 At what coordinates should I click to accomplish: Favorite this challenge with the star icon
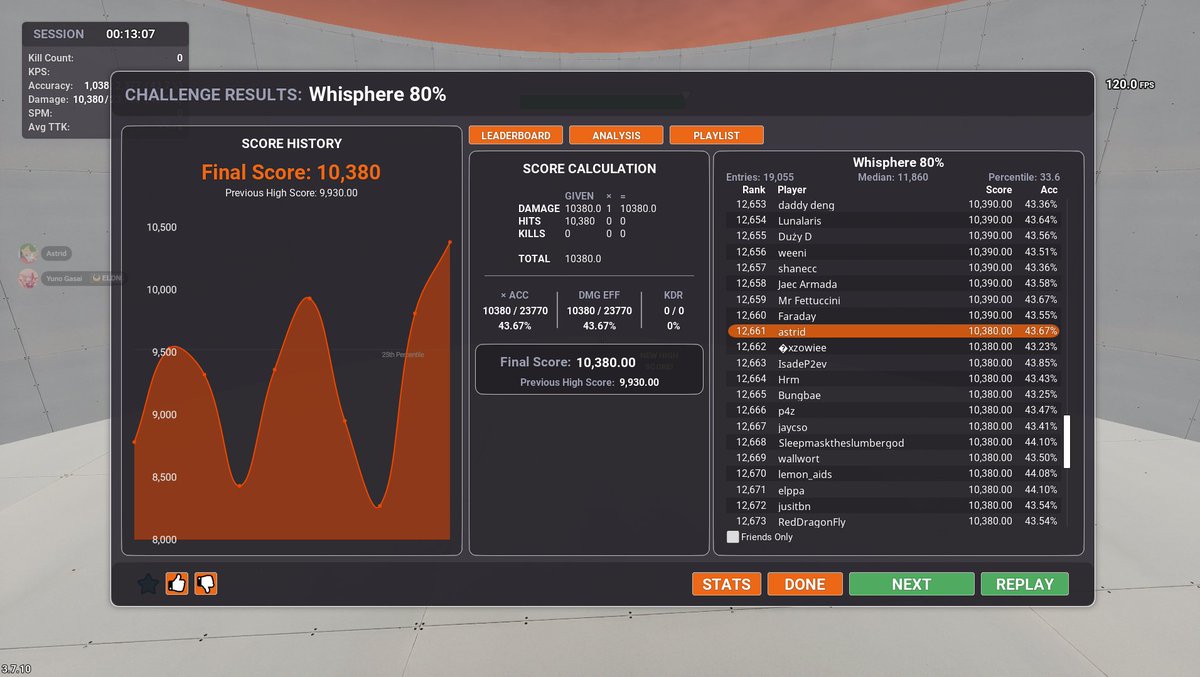tap(148, 584)
